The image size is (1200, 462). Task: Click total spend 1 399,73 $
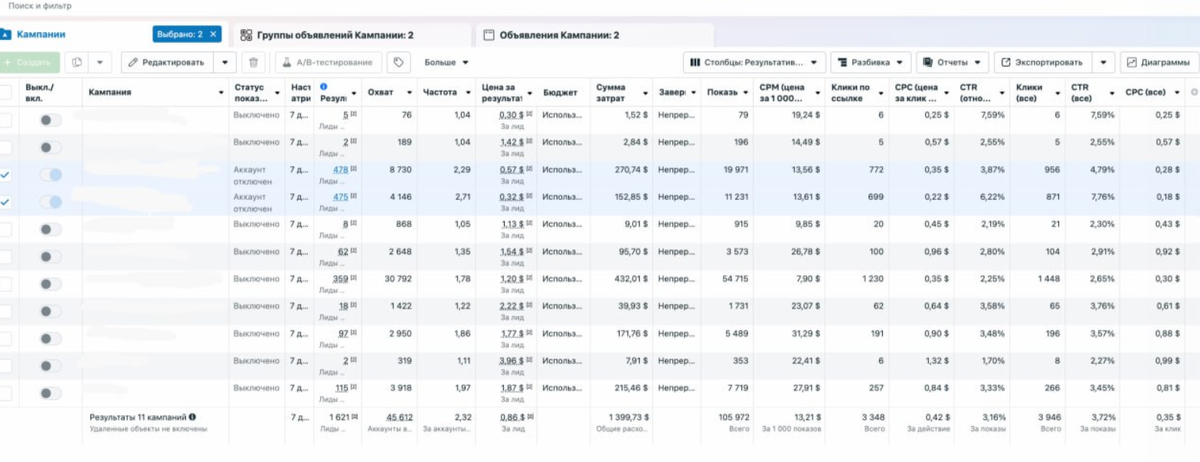(627, 416)
